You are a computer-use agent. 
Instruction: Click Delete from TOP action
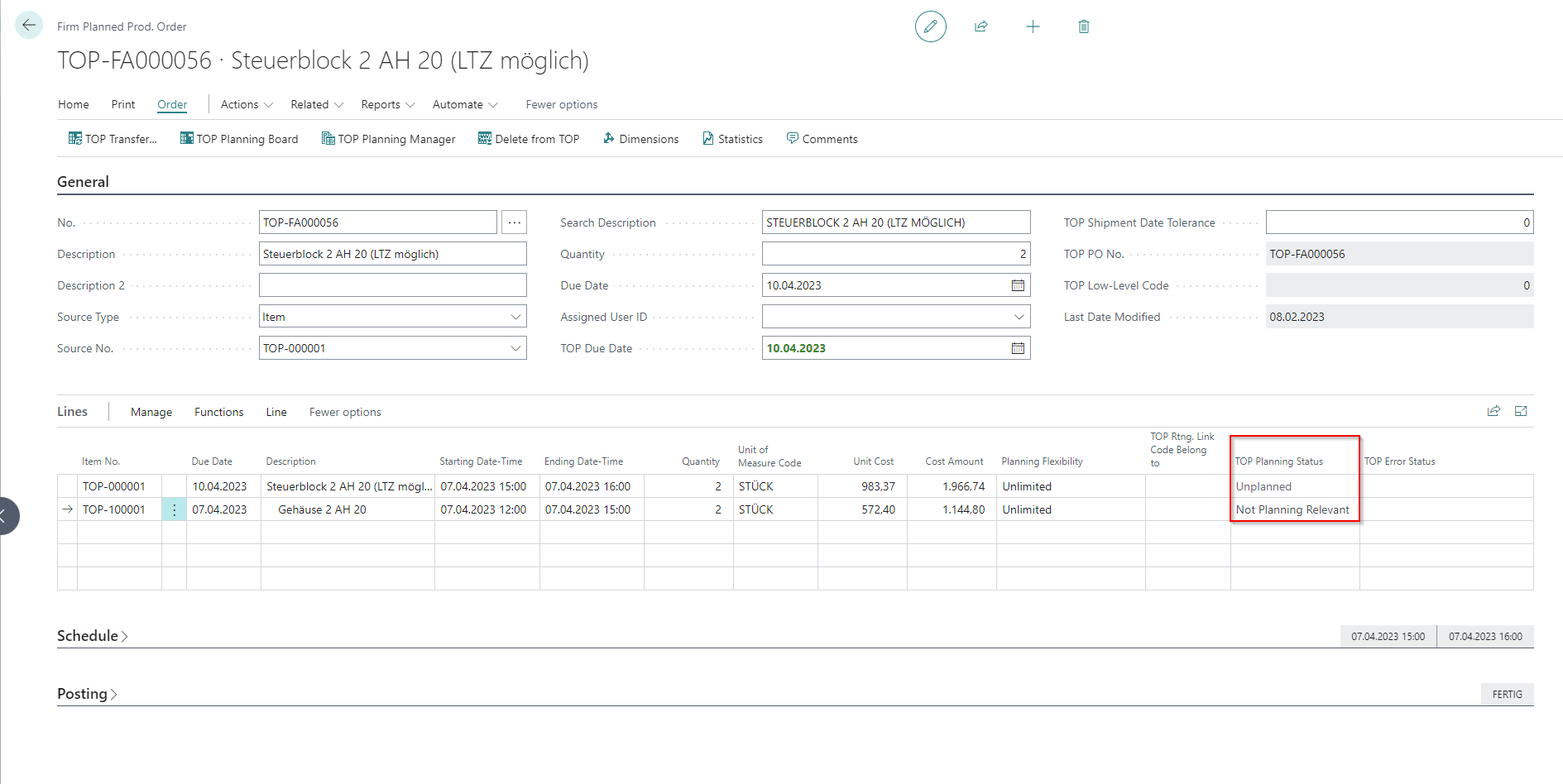click(x=529, y=139)
